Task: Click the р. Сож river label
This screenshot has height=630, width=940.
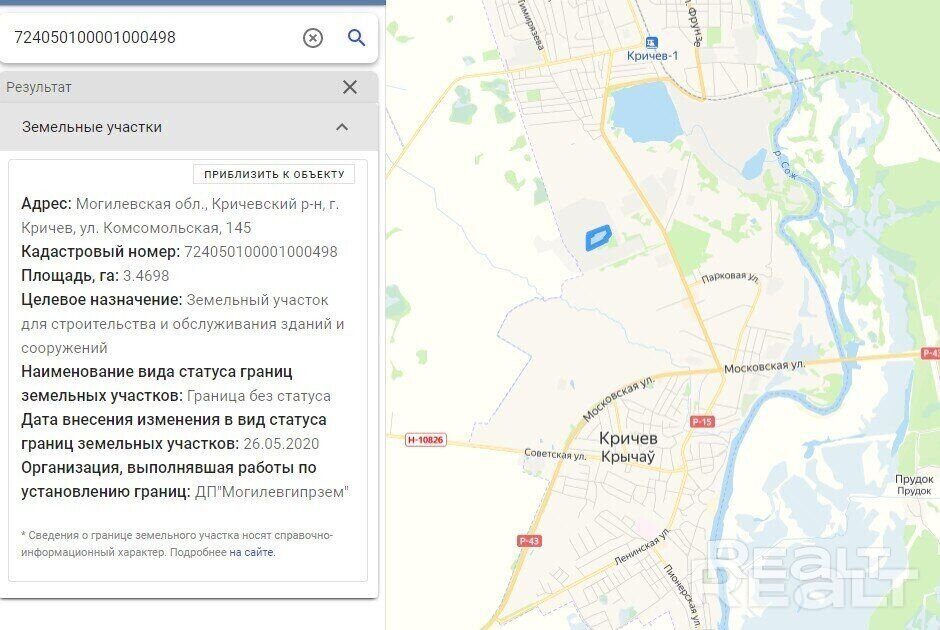Action: [786, 164]
